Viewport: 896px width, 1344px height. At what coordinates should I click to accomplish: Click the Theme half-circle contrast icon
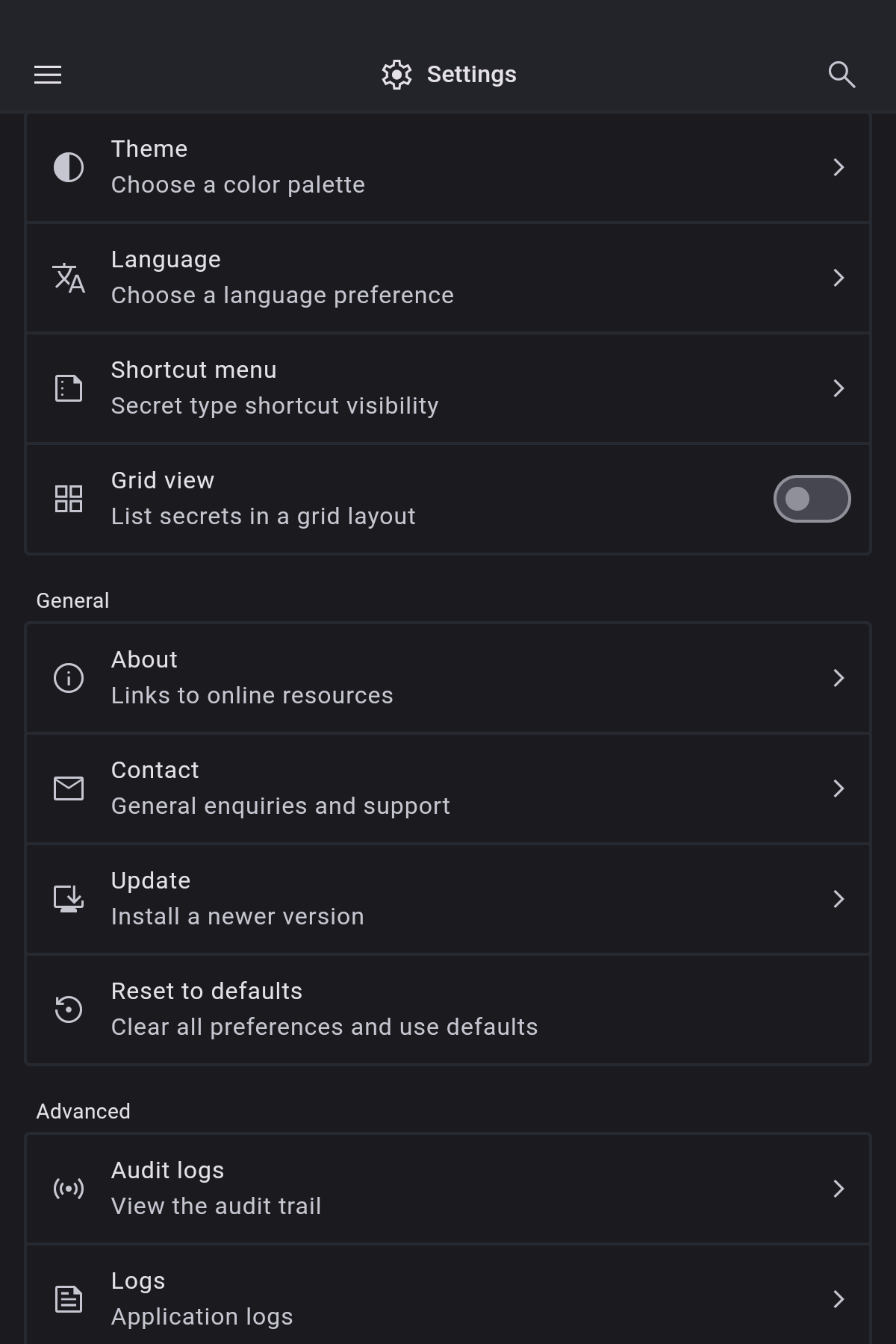click(69, 167)
